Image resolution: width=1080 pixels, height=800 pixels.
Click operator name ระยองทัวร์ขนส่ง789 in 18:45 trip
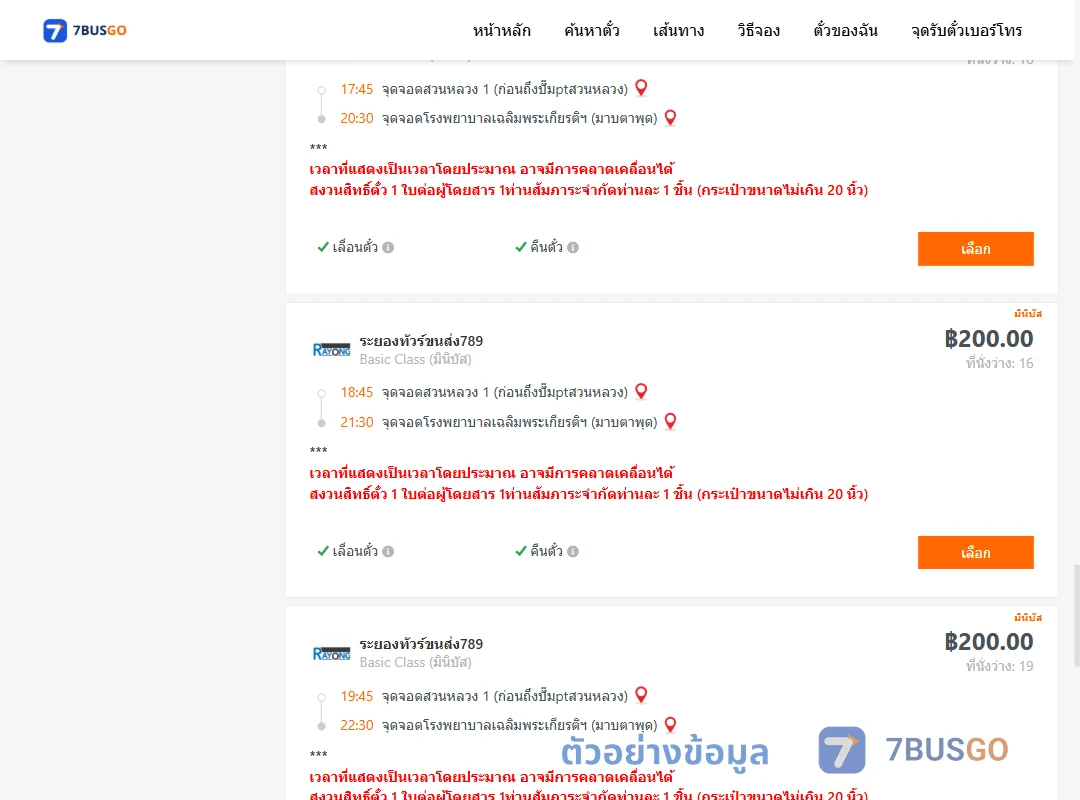(x=421, y=340)
